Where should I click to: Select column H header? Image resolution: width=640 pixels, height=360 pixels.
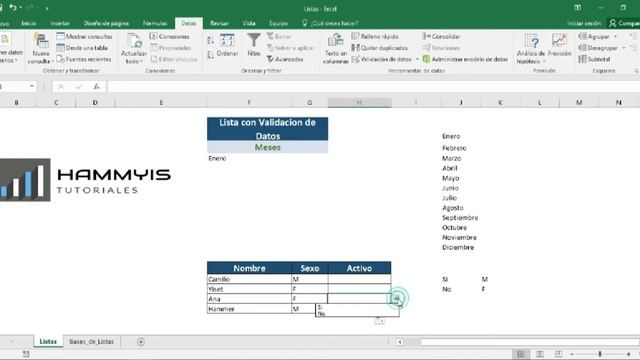(359, 102)
